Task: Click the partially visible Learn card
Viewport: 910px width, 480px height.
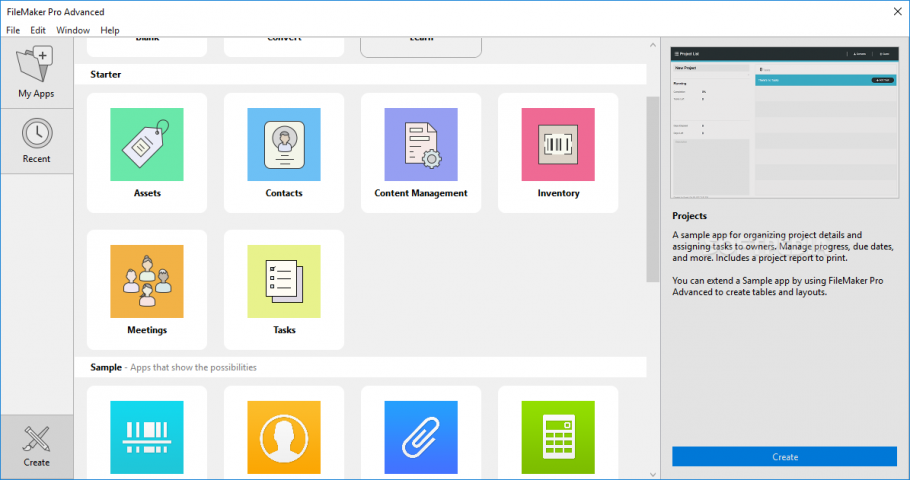Action: pyautogui.click(x=421, y=48)
